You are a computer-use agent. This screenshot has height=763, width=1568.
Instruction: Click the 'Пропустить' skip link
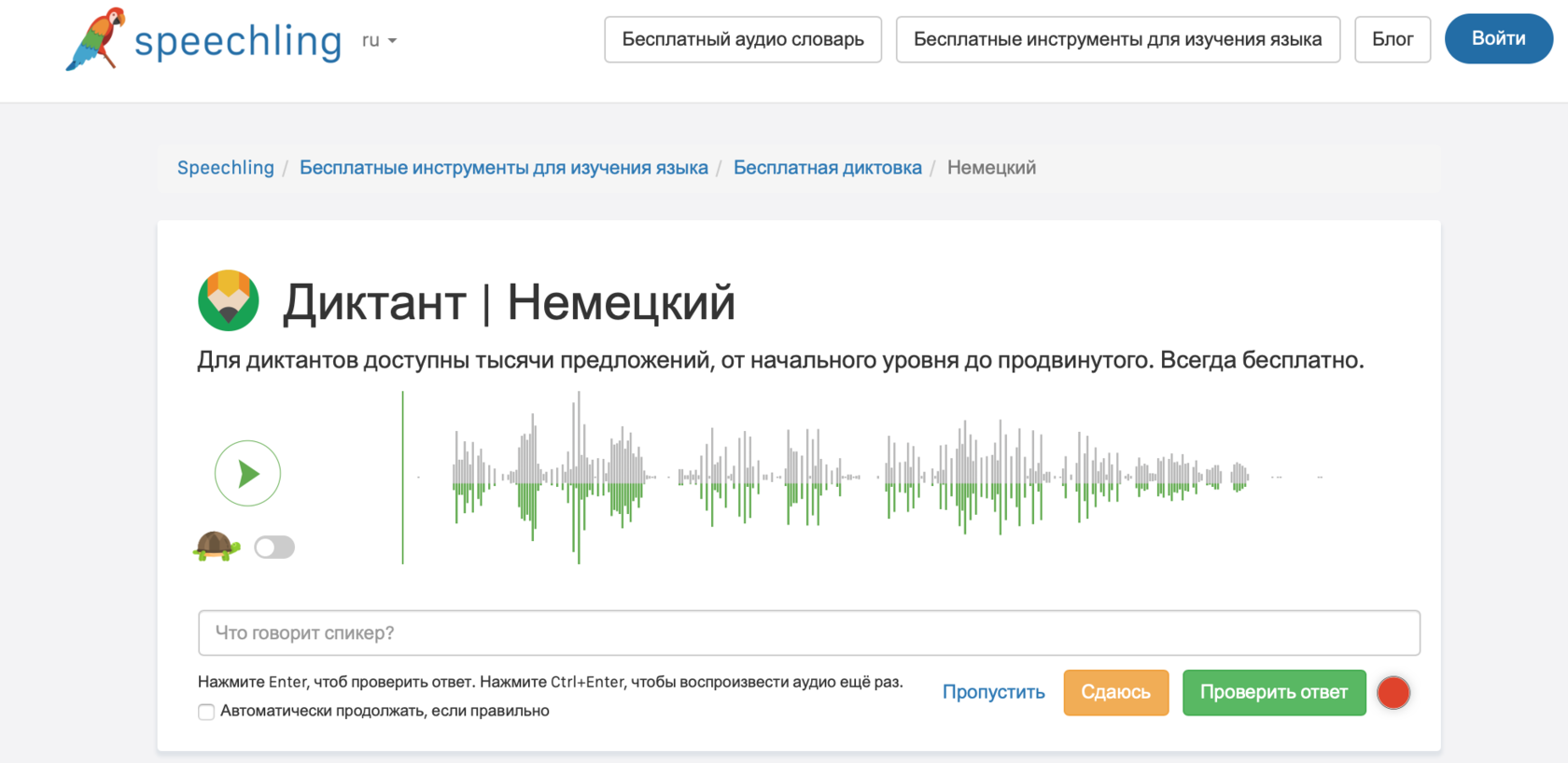pyautogui.click(x=993, y=692)
